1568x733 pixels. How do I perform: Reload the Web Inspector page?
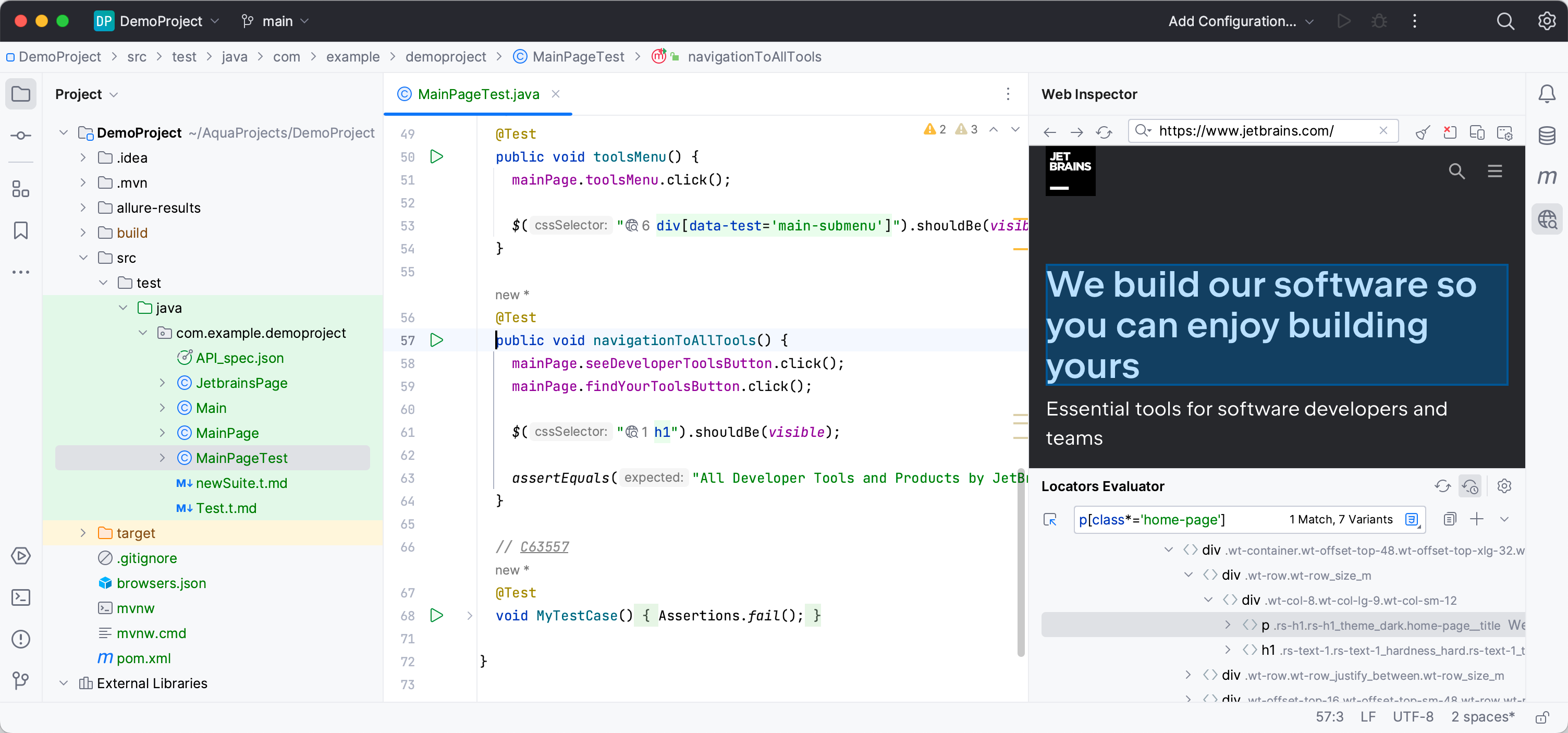[x=1104, y=132]
